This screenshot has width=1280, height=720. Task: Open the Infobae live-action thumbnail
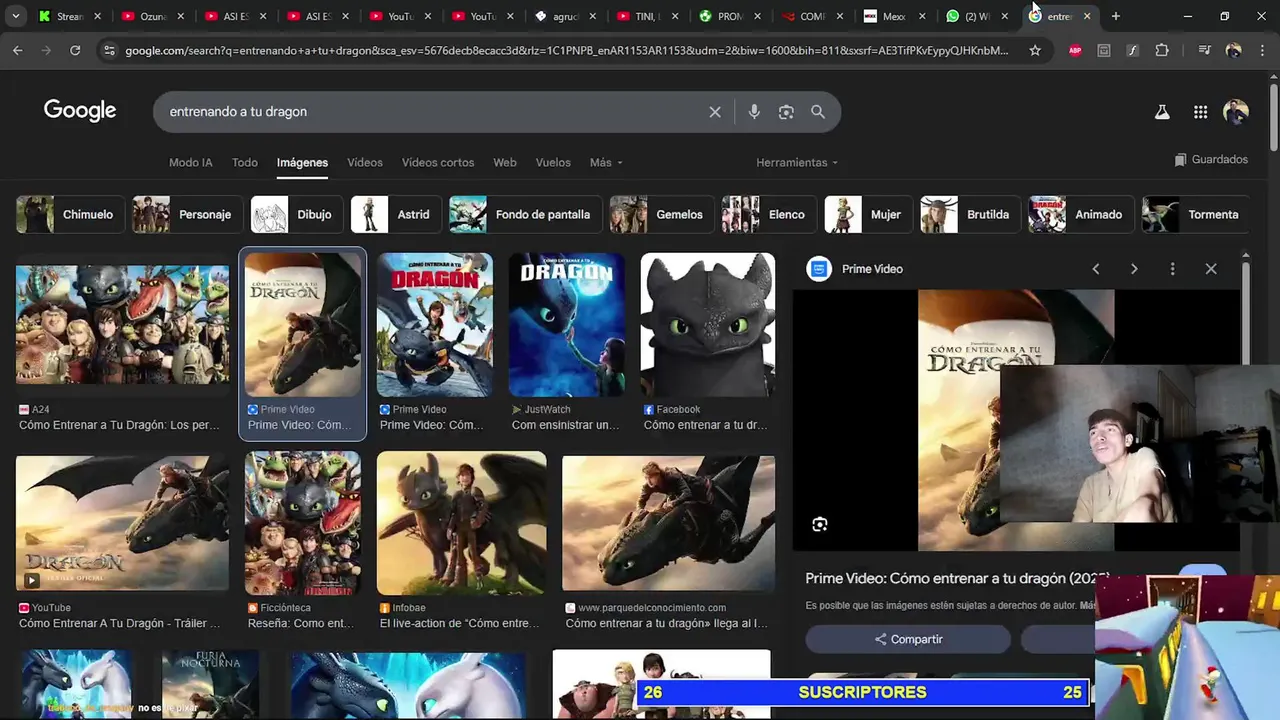pos(462,523)
